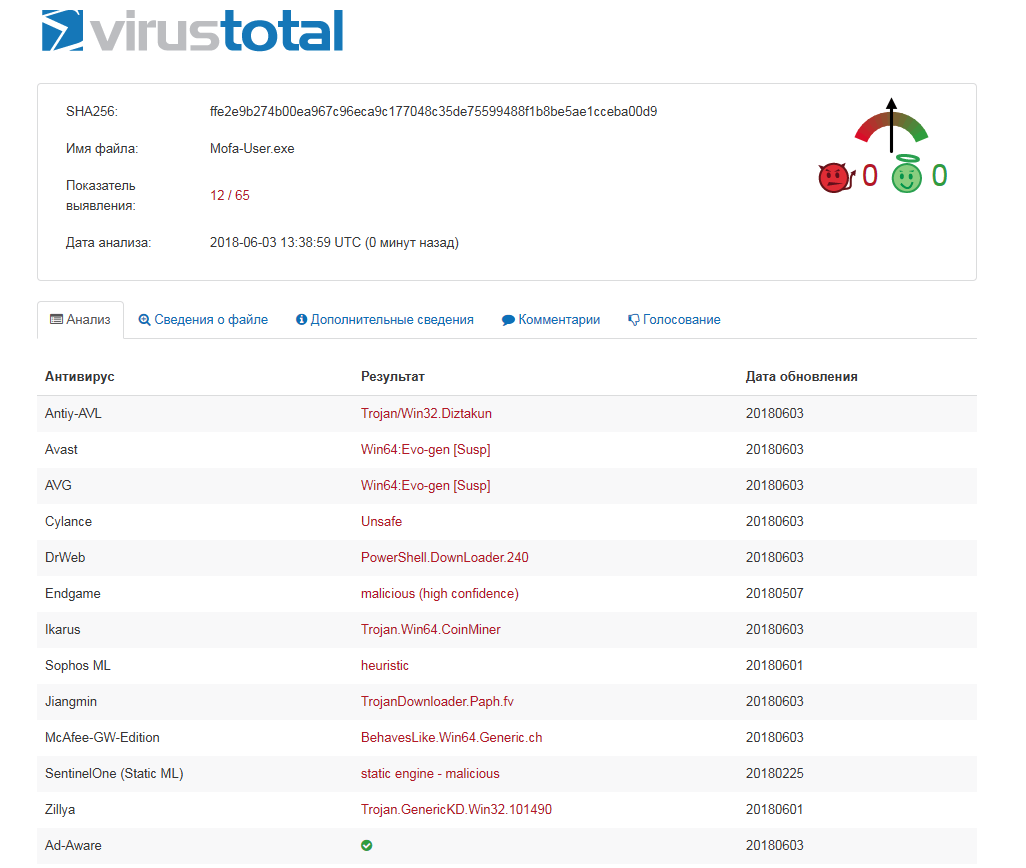Screen dimensions: 1026x868
Task: Click the SHA256 label
Action: [92, 111]
